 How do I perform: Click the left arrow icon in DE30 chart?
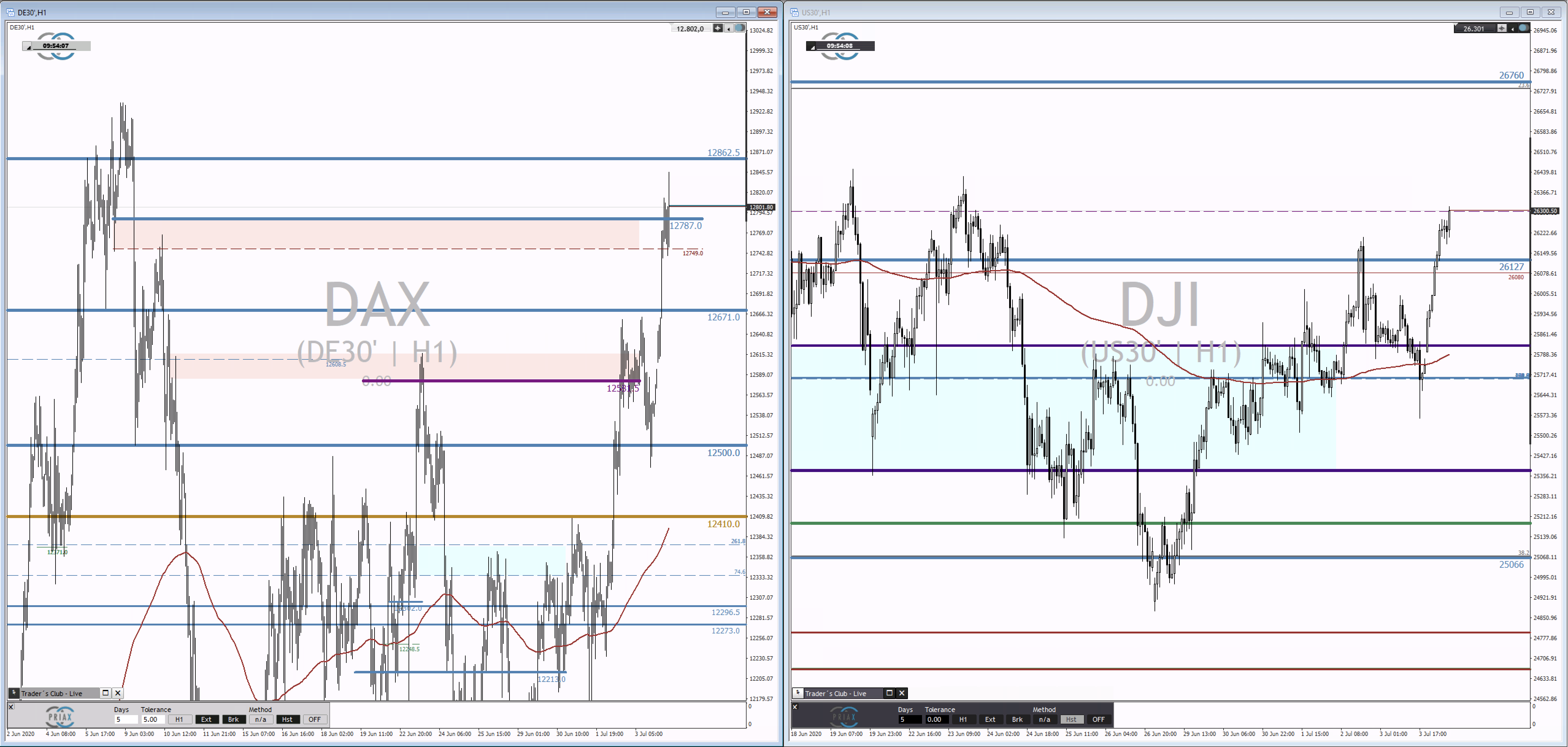(728, 29)
